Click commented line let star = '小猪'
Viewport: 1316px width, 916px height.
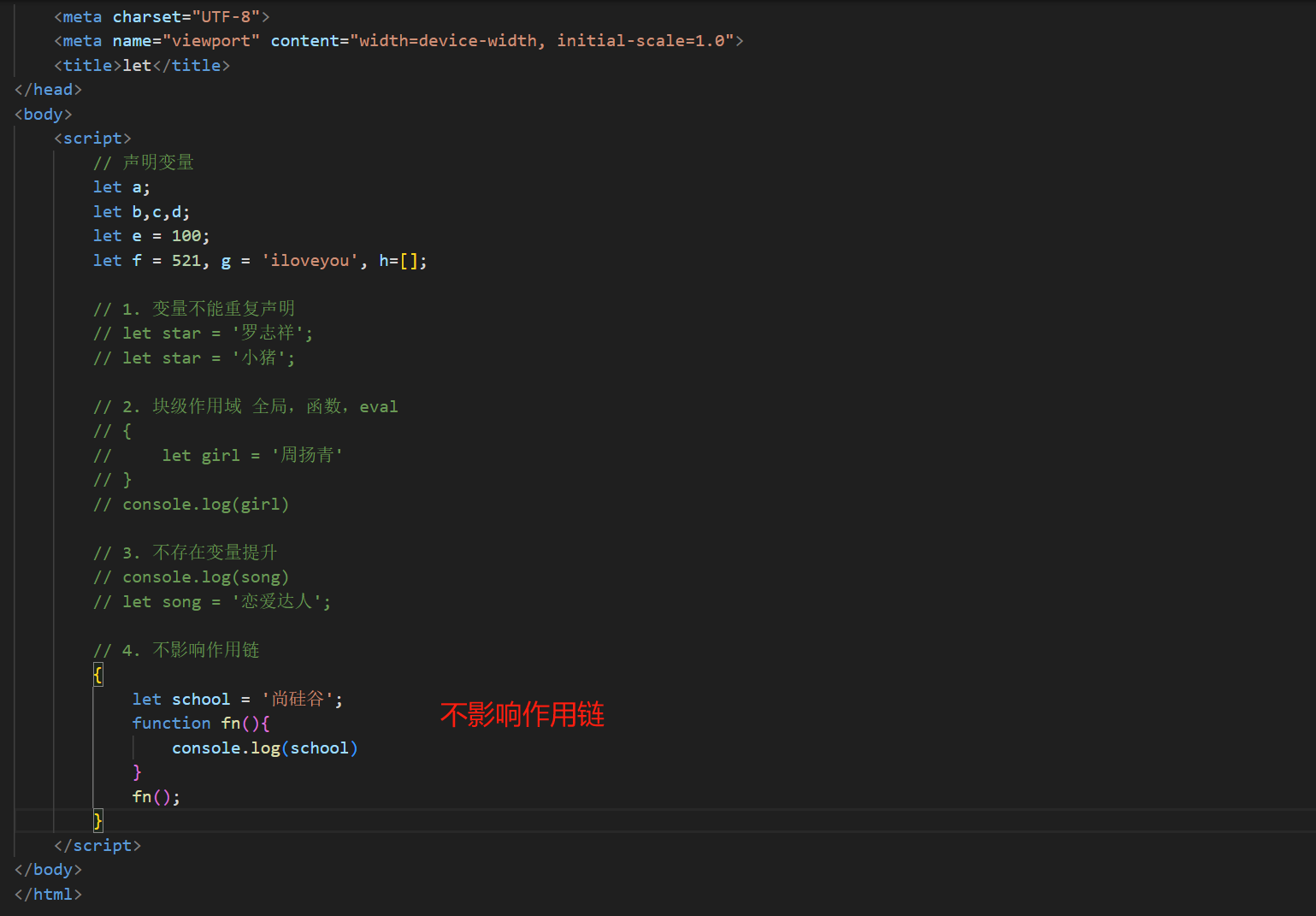point(194,358)
